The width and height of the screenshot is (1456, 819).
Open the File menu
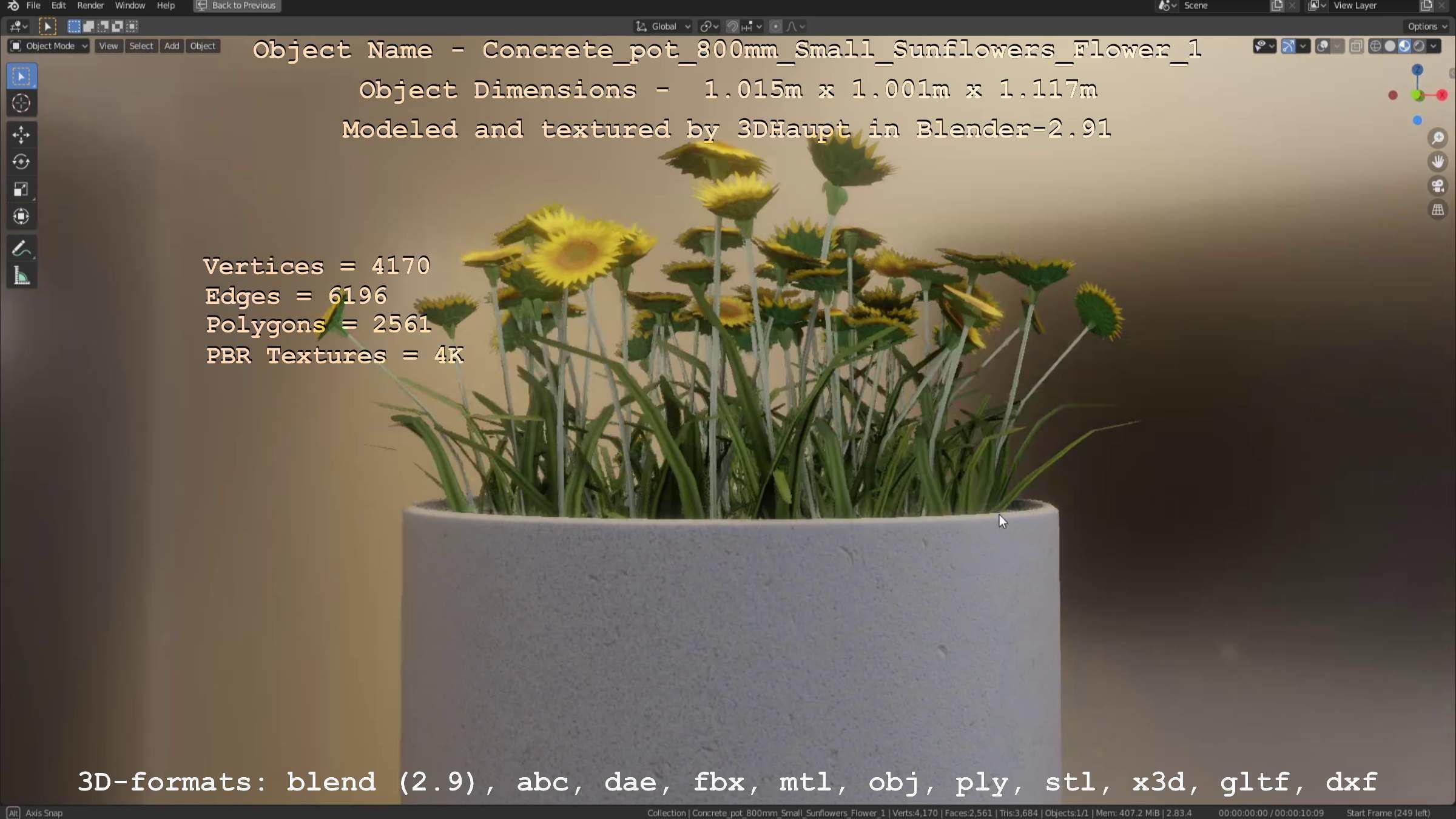[x=33, y=5]
